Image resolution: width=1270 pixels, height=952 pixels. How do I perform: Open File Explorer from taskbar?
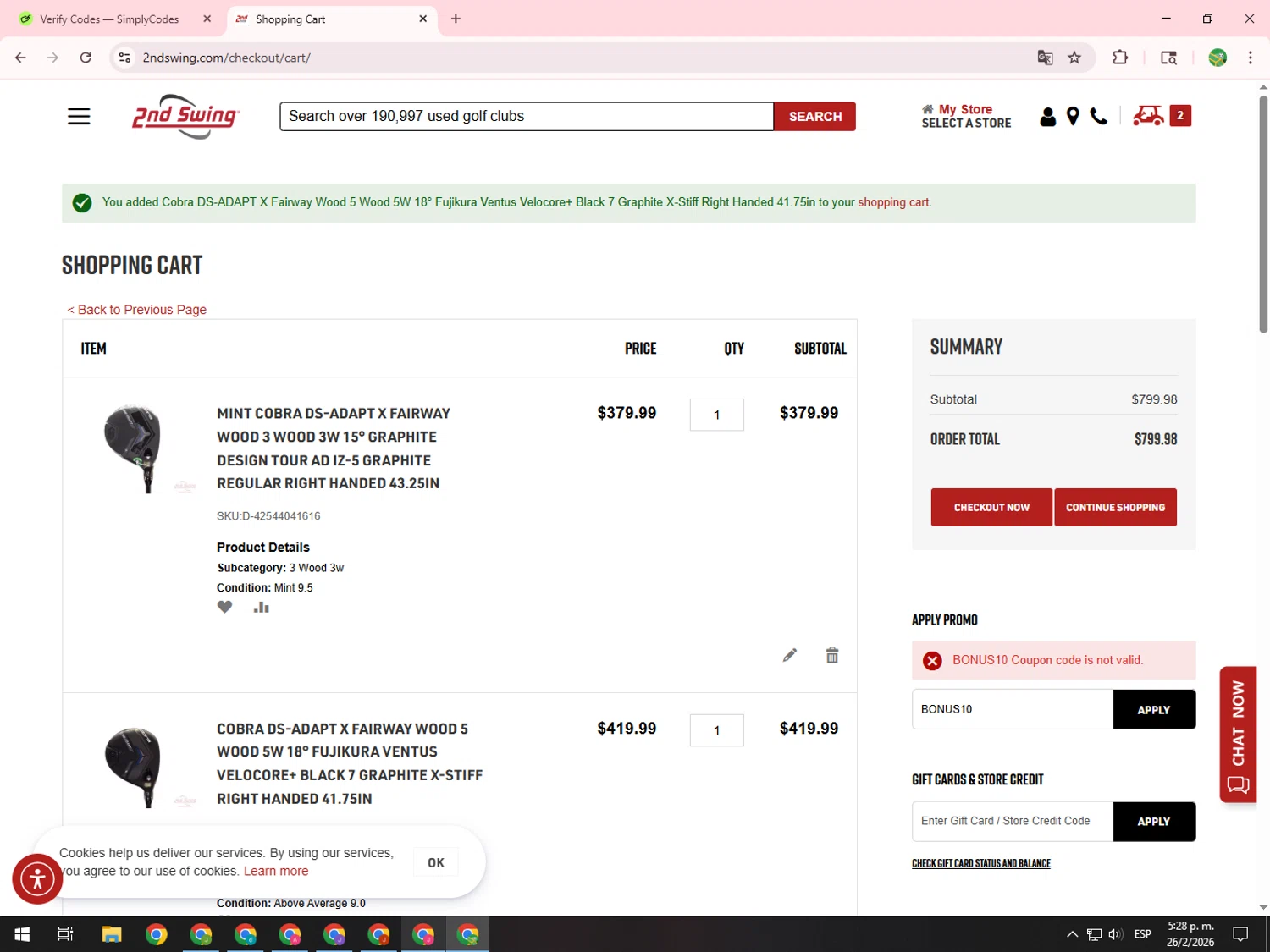[x=112, y=934]
